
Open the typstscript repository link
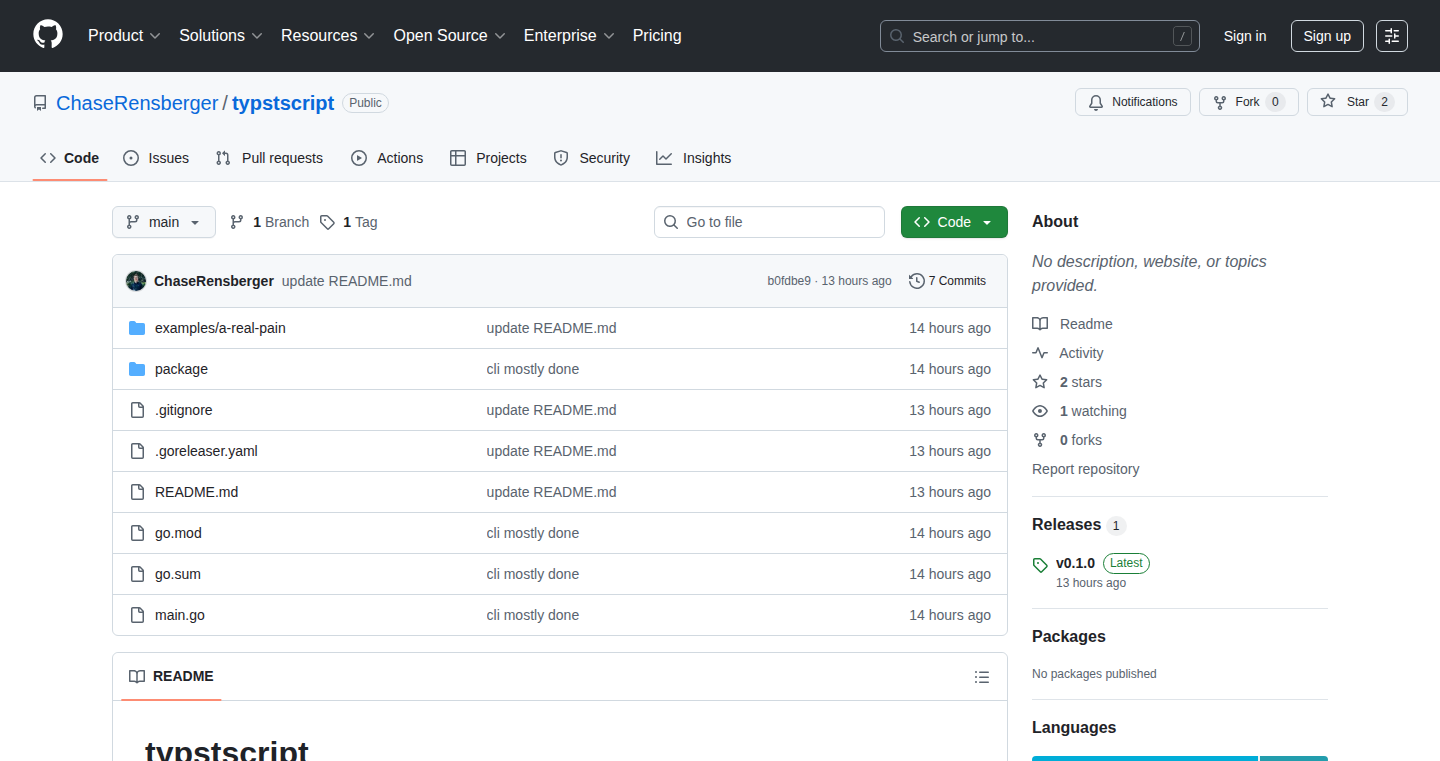(x=283, y=103)
